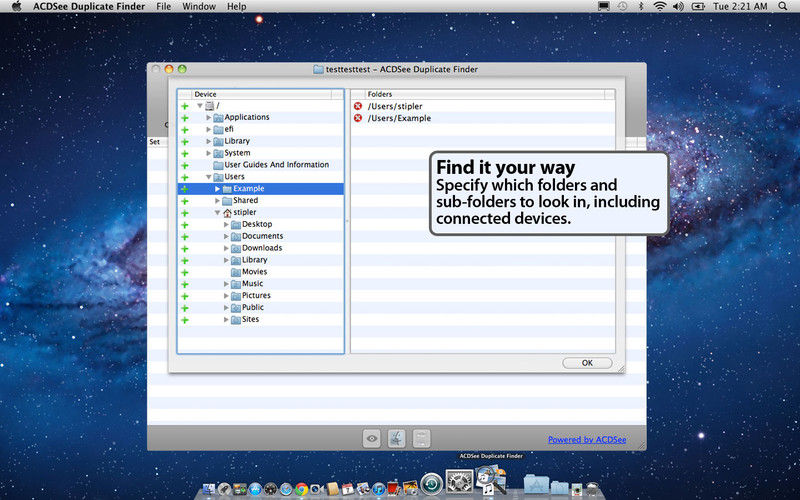Click the green plus next to Shared
Image resolution: width=800 pixels, height=500 pixels.
[x=185, y=201]
